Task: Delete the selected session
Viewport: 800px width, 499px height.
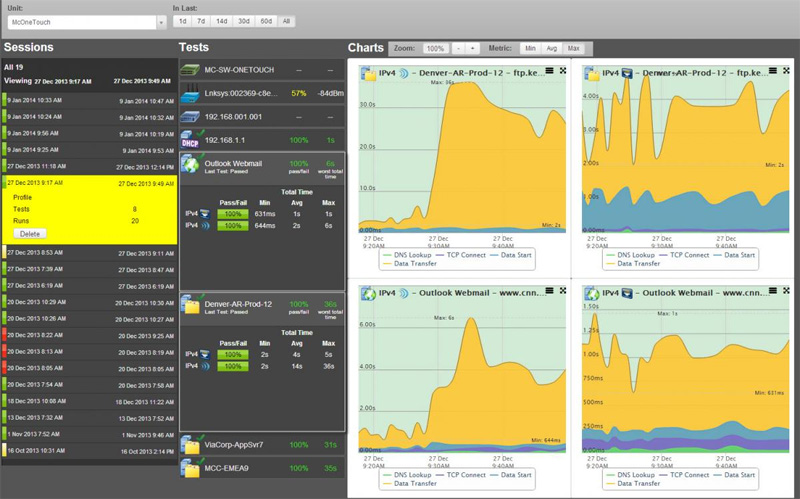Action: (30, 233)
